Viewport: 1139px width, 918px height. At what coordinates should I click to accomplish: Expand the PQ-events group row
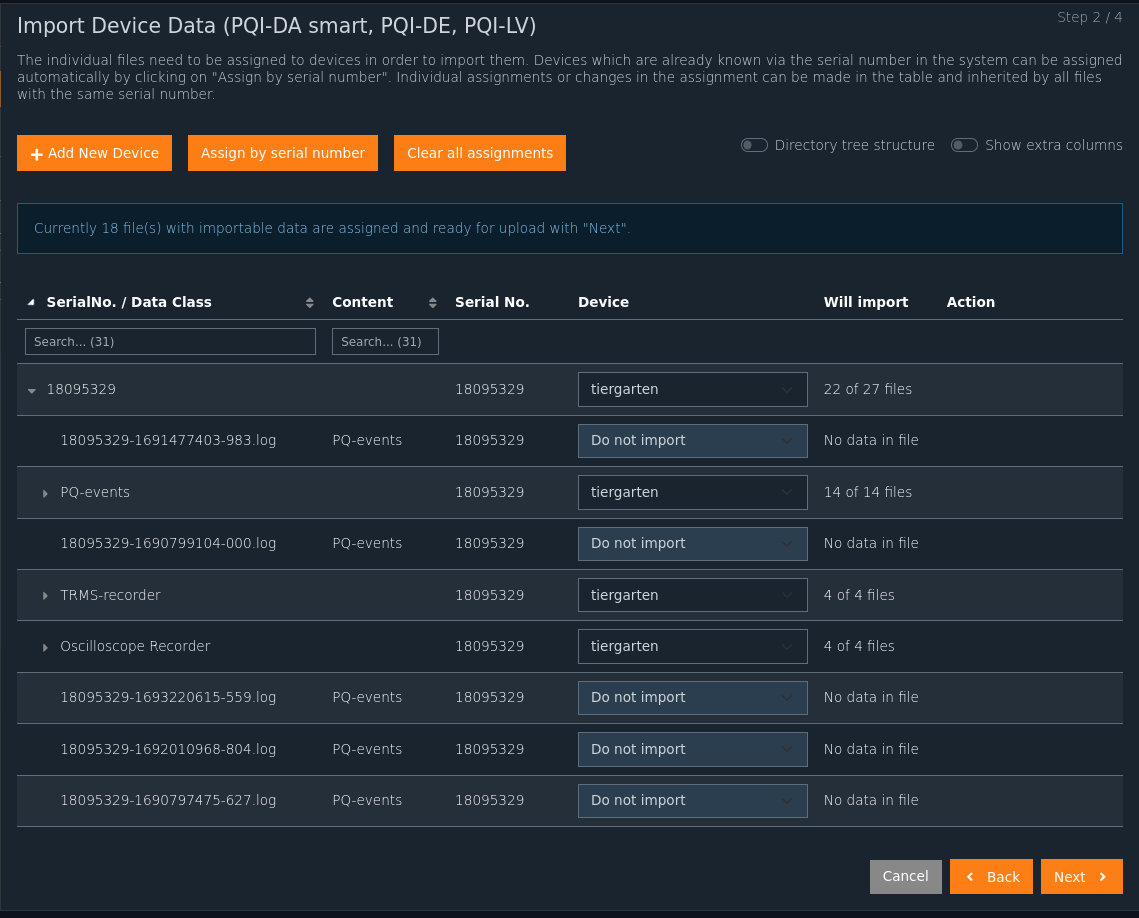[x=45, y=493]
